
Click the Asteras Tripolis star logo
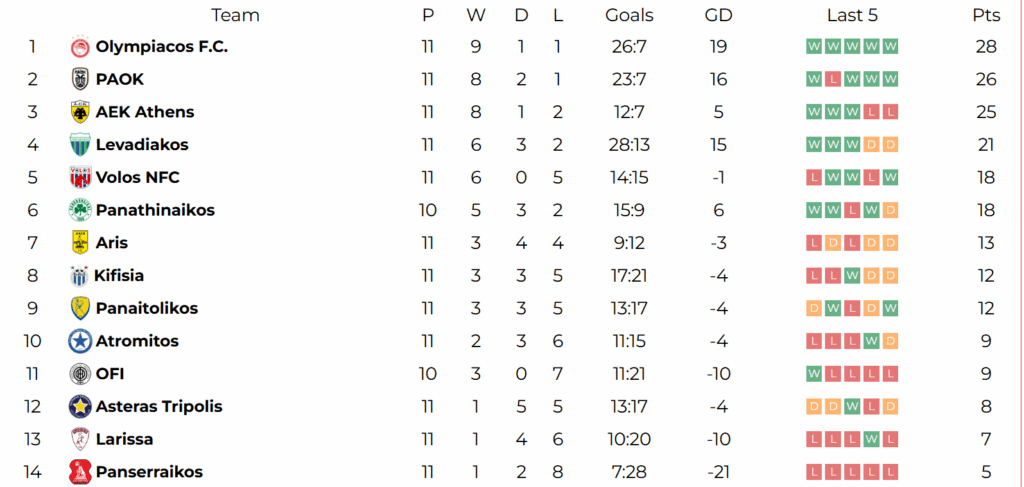pyautogui.click(x=80, y=407)
